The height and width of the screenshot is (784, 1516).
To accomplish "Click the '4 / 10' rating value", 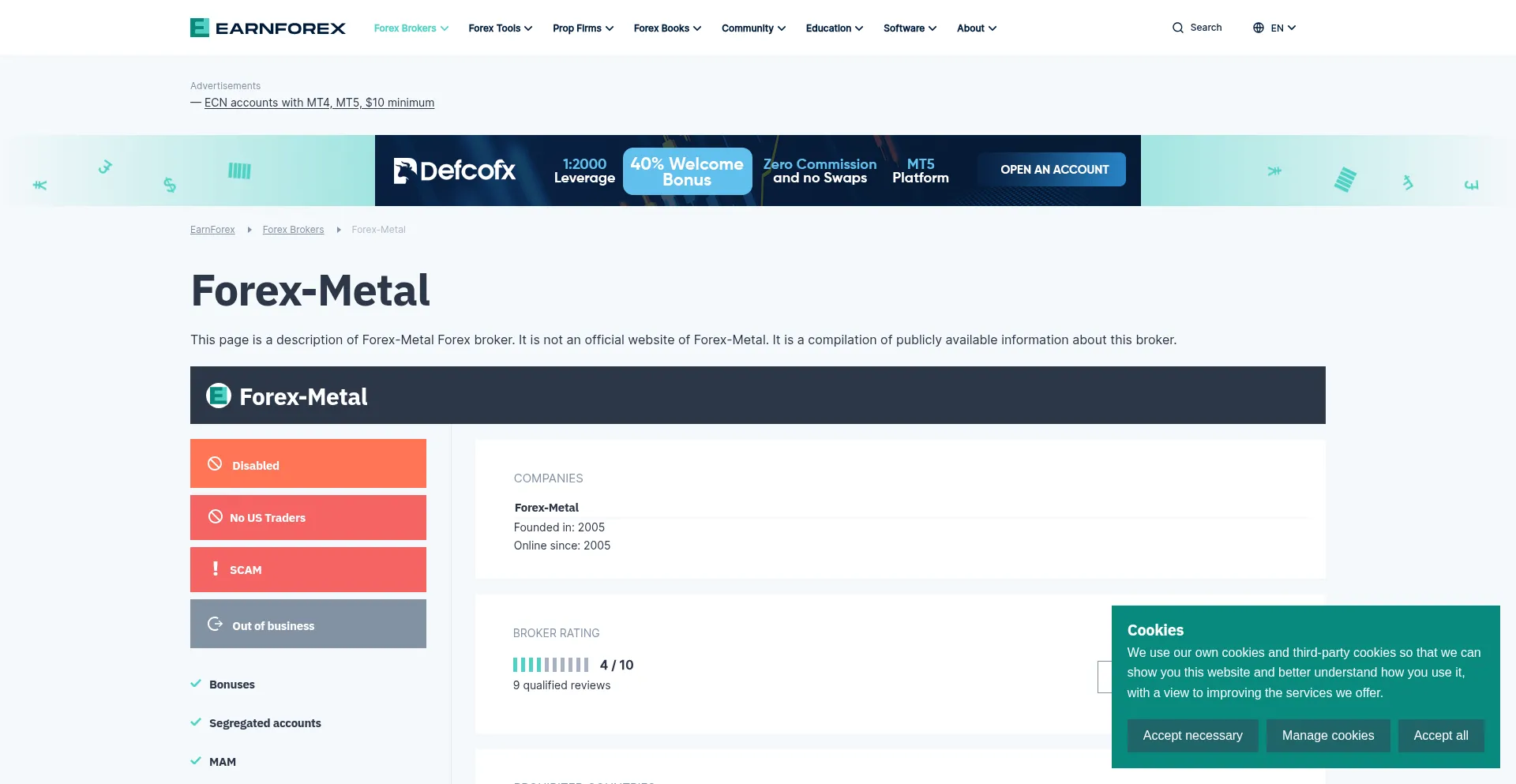I will tap(617, 665).
